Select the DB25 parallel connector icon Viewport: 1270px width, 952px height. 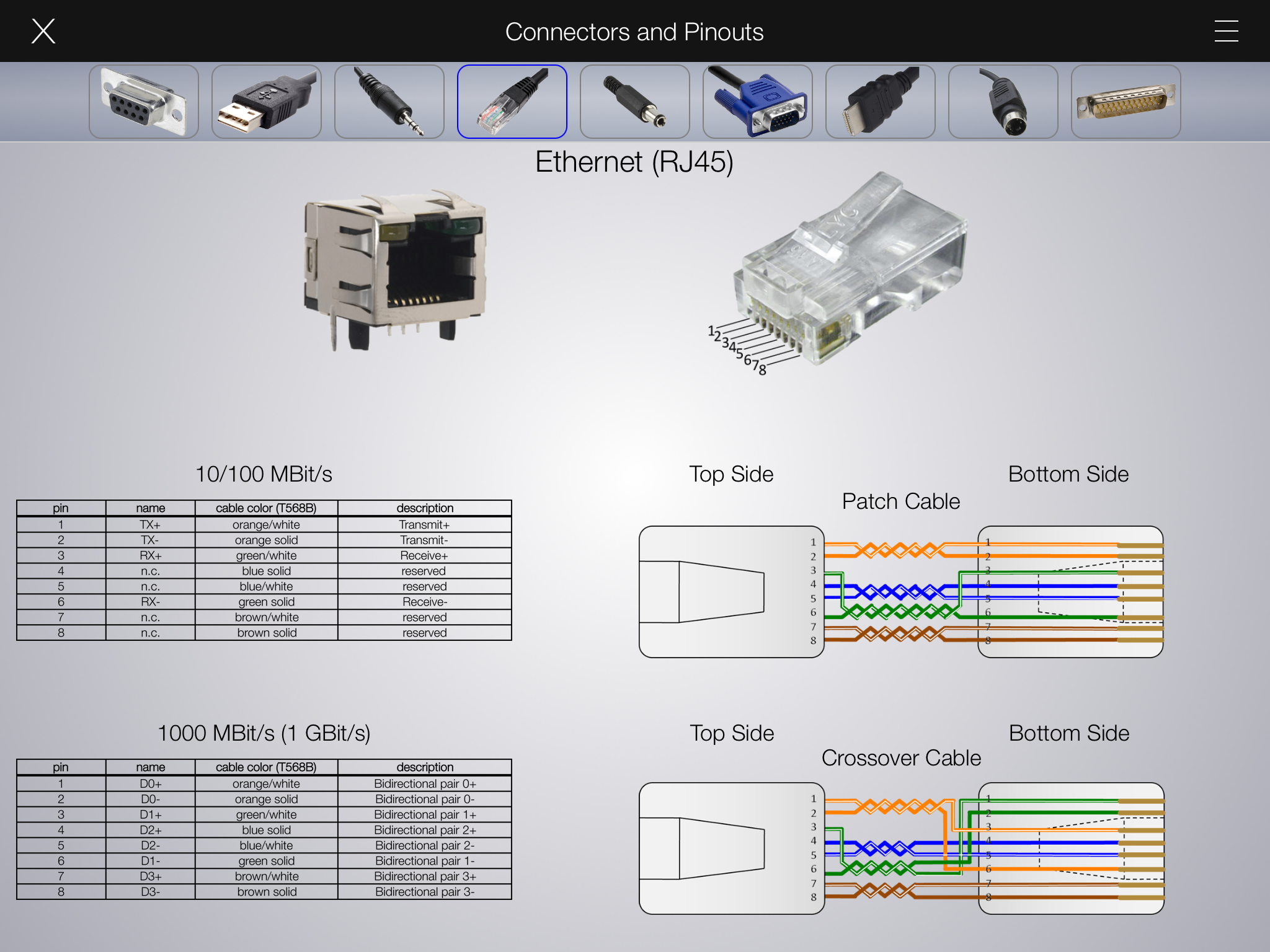pyautogui.click(x=1126, y=102)
